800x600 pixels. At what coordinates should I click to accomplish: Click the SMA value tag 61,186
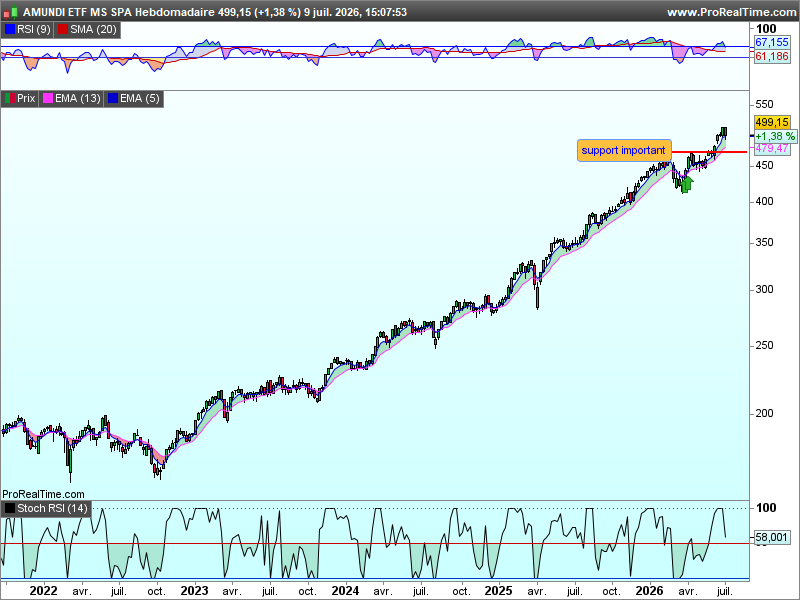tap(772, 56)
